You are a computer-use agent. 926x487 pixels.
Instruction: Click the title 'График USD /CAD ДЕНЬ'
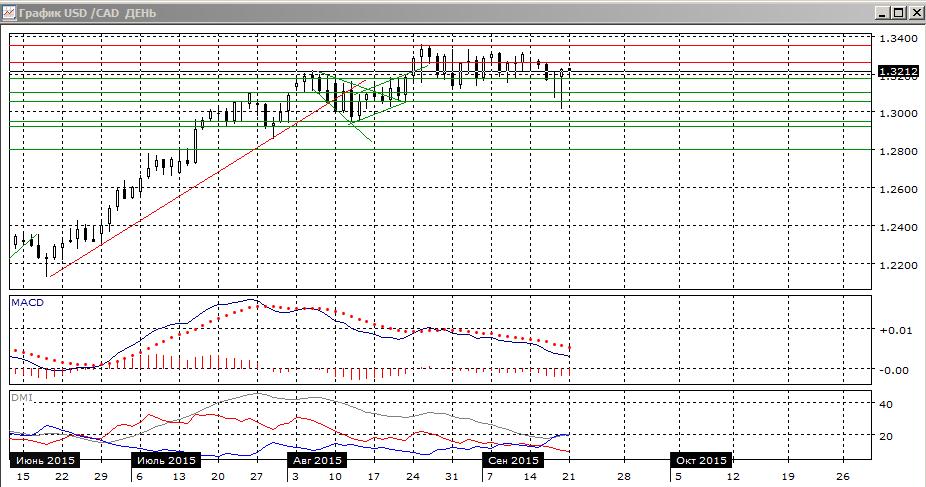(87, 13)
